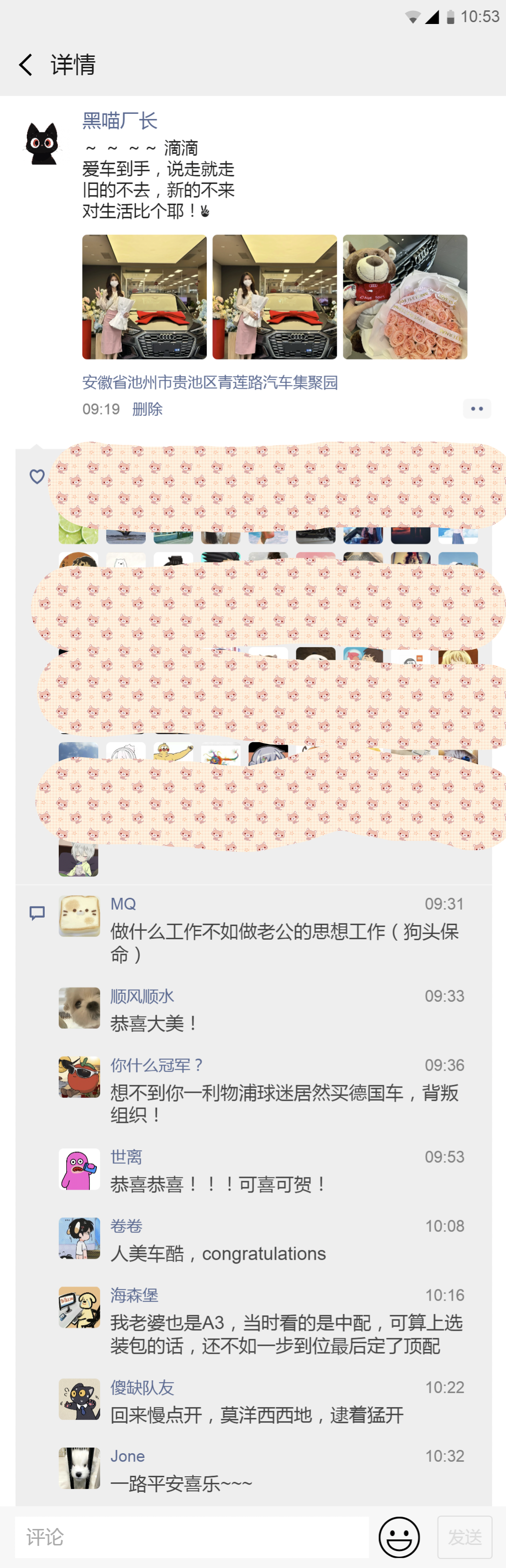Viewport: 506px width, 1568px height.
Task: Tap Jone's white dog avatar
Action: (79, 1468)
